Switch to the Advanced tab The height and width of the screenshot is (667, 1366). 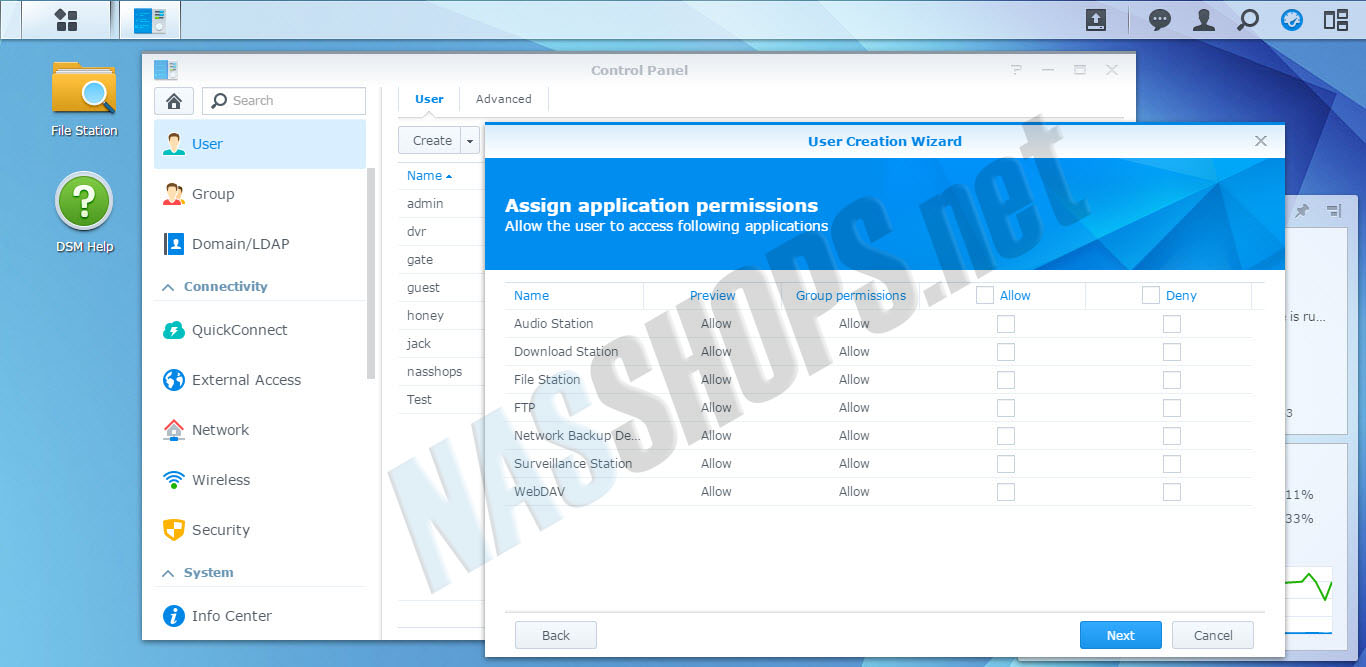(504, 99)
